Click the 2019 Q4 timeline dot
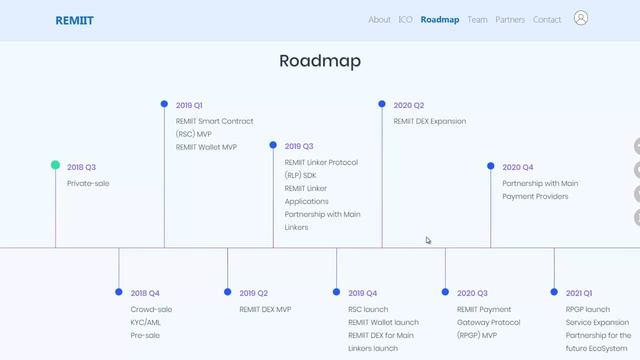This screenshot has height=360, width=640. [336, 292]
